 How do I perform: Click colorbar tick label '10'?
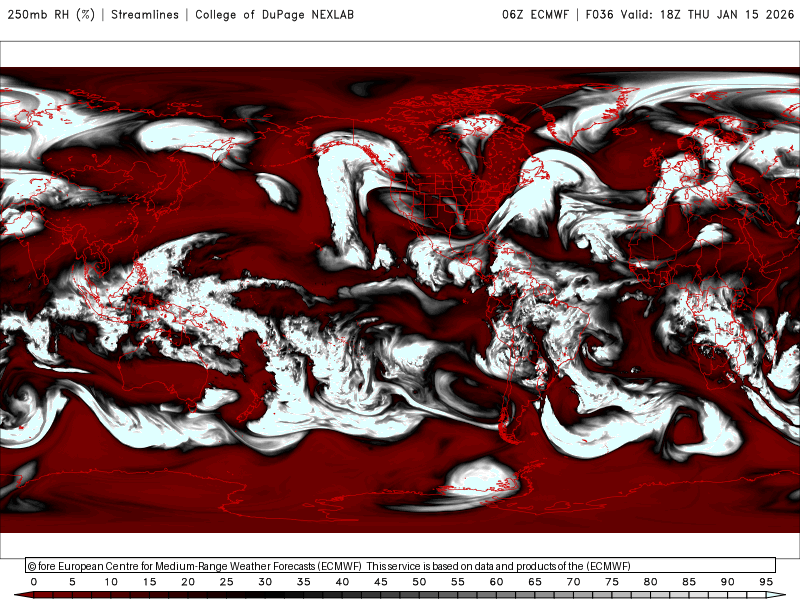(111, 582)
